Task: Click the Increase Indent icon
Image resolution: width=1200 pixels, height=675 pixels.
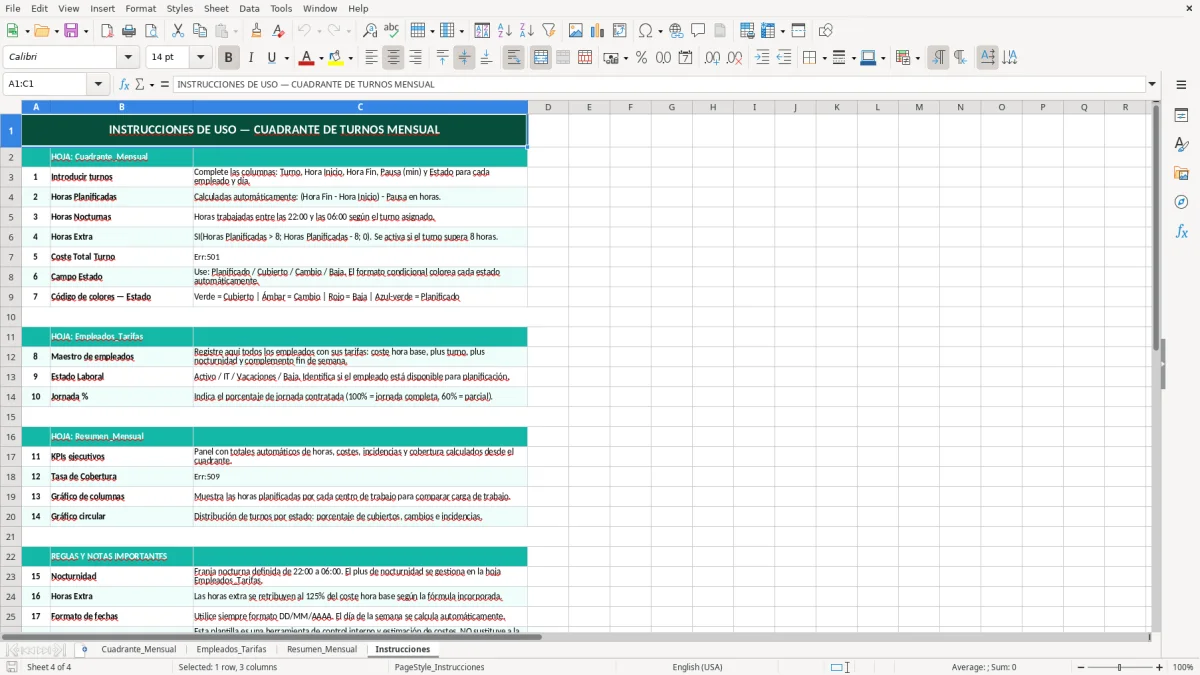Action: (762, 58)
